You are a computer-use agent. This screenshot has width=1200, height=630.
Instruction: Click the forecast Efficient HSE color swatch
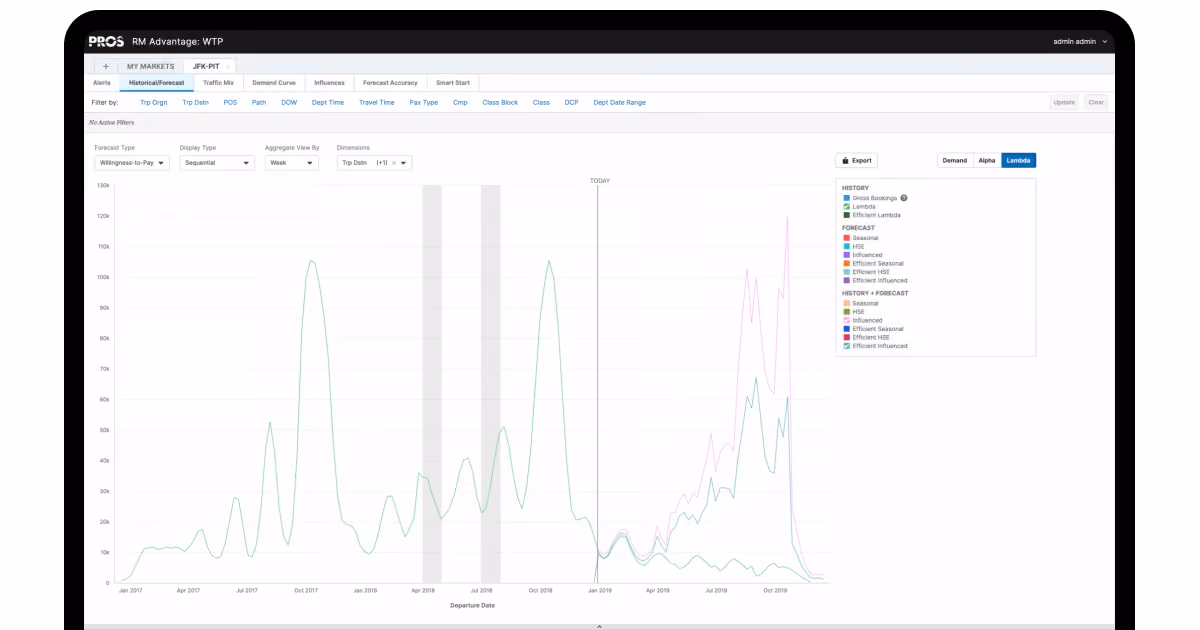(x=846, y=272)
